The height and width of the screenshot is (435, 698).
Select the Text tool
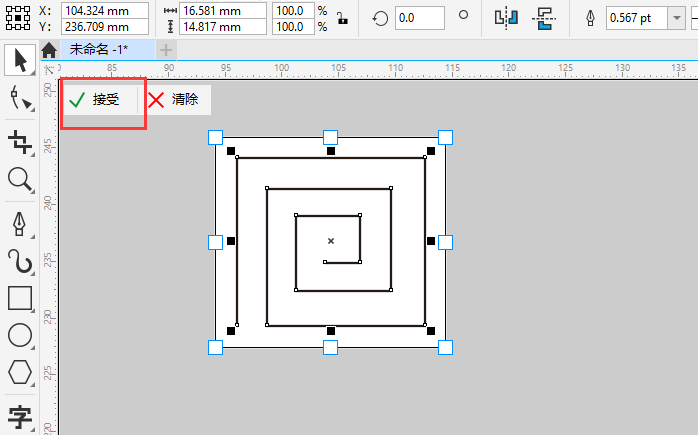coord(20,417)
